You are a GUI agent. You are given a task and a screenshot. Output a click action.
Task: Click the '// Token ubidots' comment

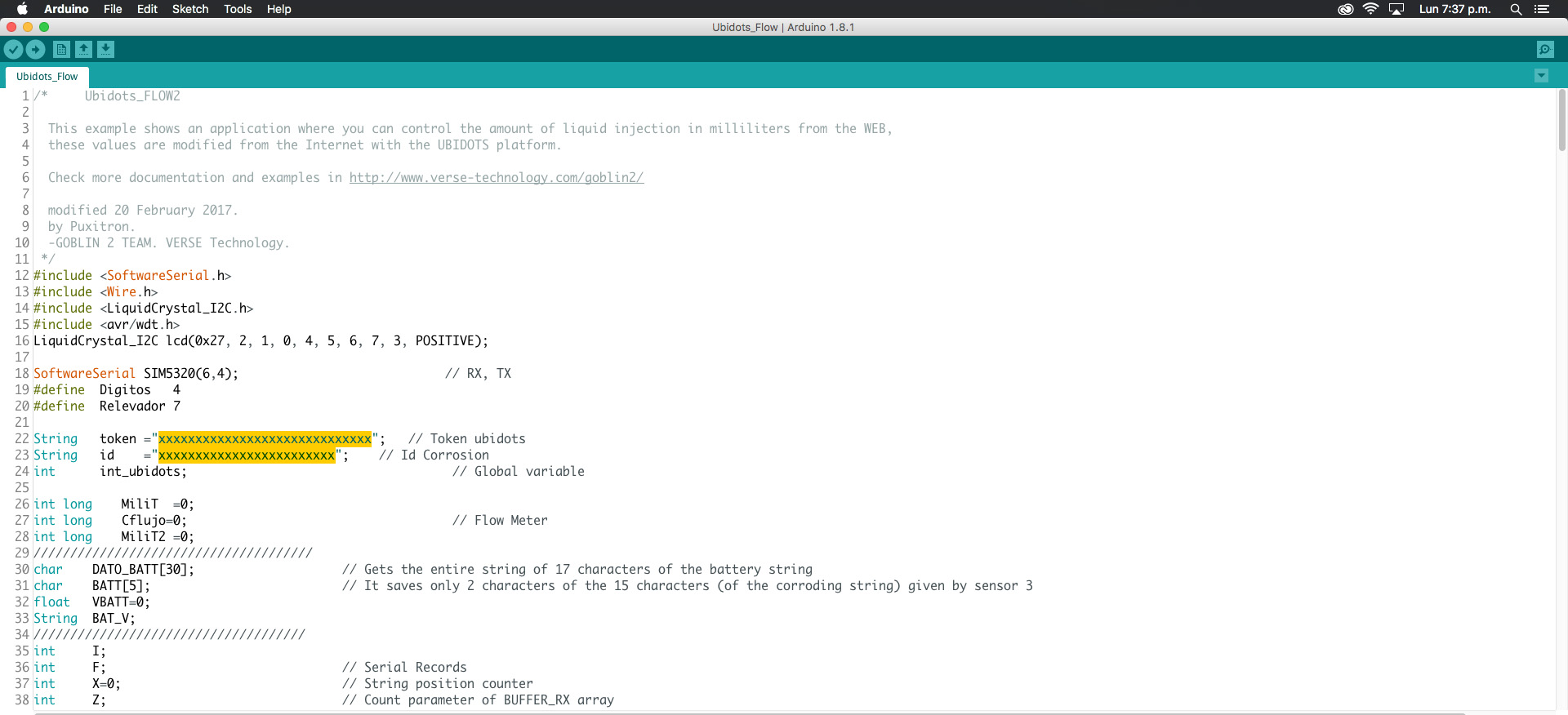(467, 439)
